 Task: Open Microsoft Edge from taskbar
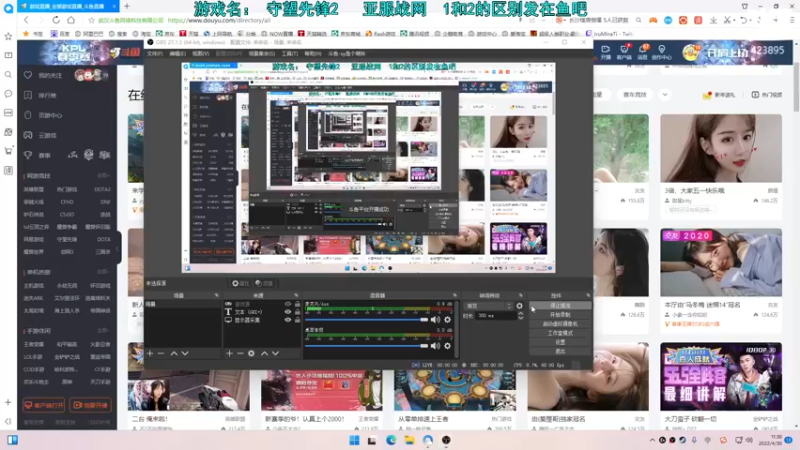(391, 440)
